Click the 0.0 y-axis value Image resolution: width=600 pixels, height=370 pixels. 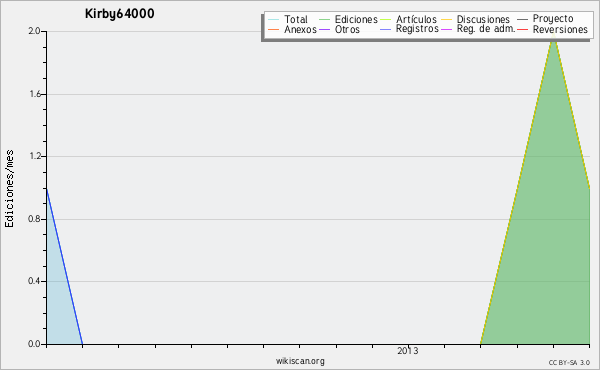tap(34, 344)
